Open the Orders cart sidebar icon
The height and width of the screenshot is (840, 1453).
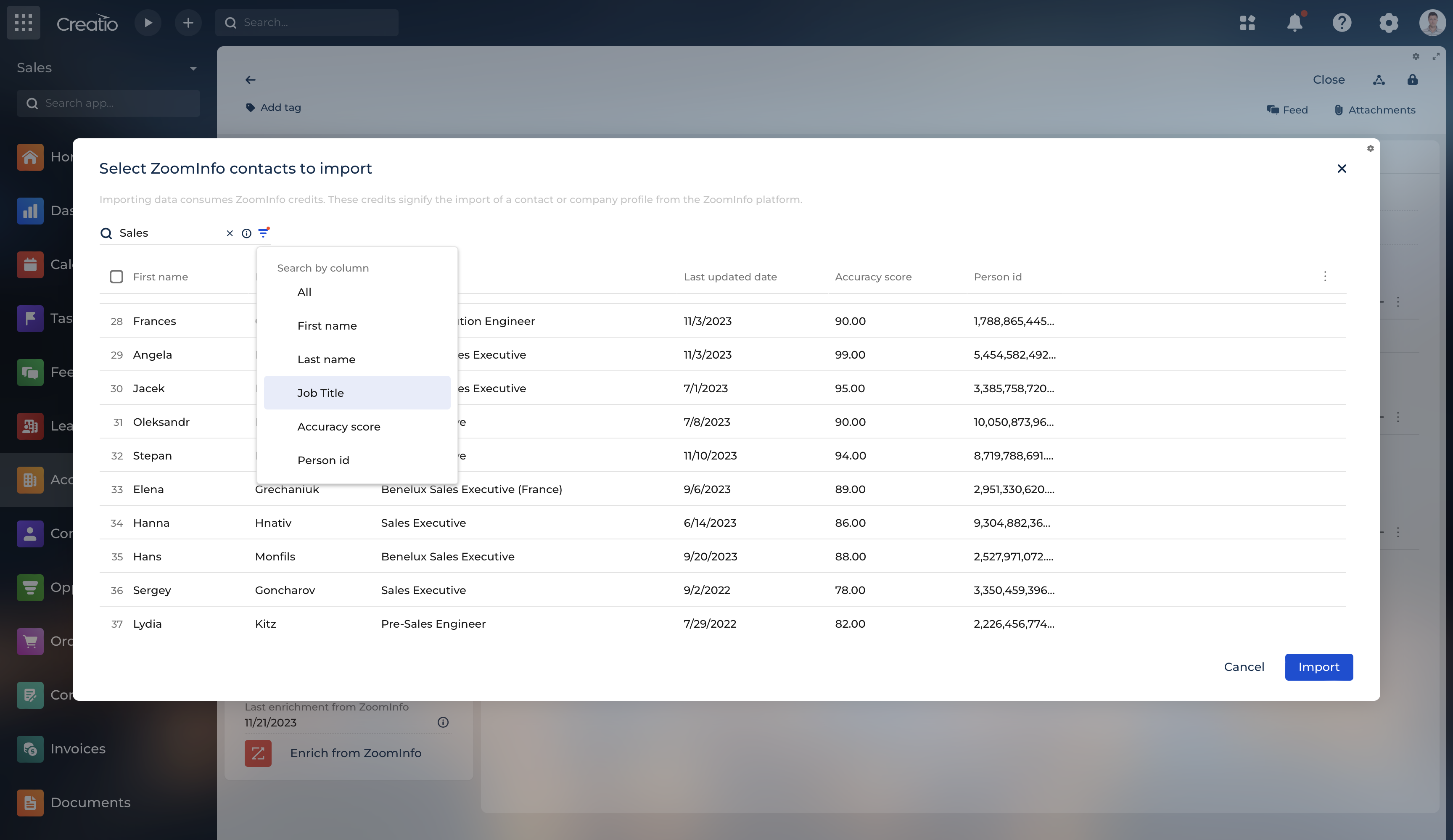30,641
